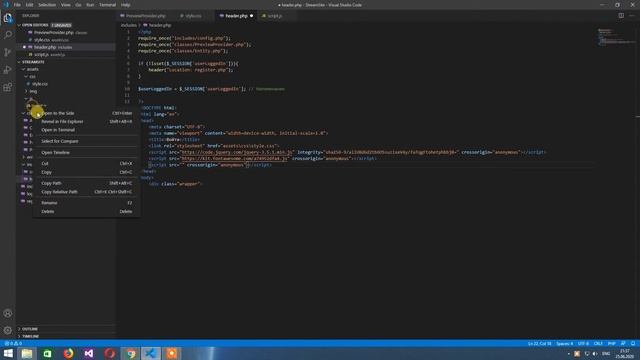The image size is (640, 360).
Task: Click the green app icon on taskbar
Action: (47, 353)
